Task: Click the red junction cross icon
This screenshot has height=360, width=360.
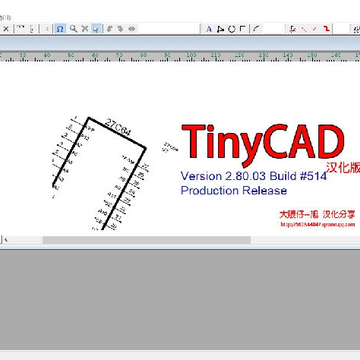Action: point(293,29)
